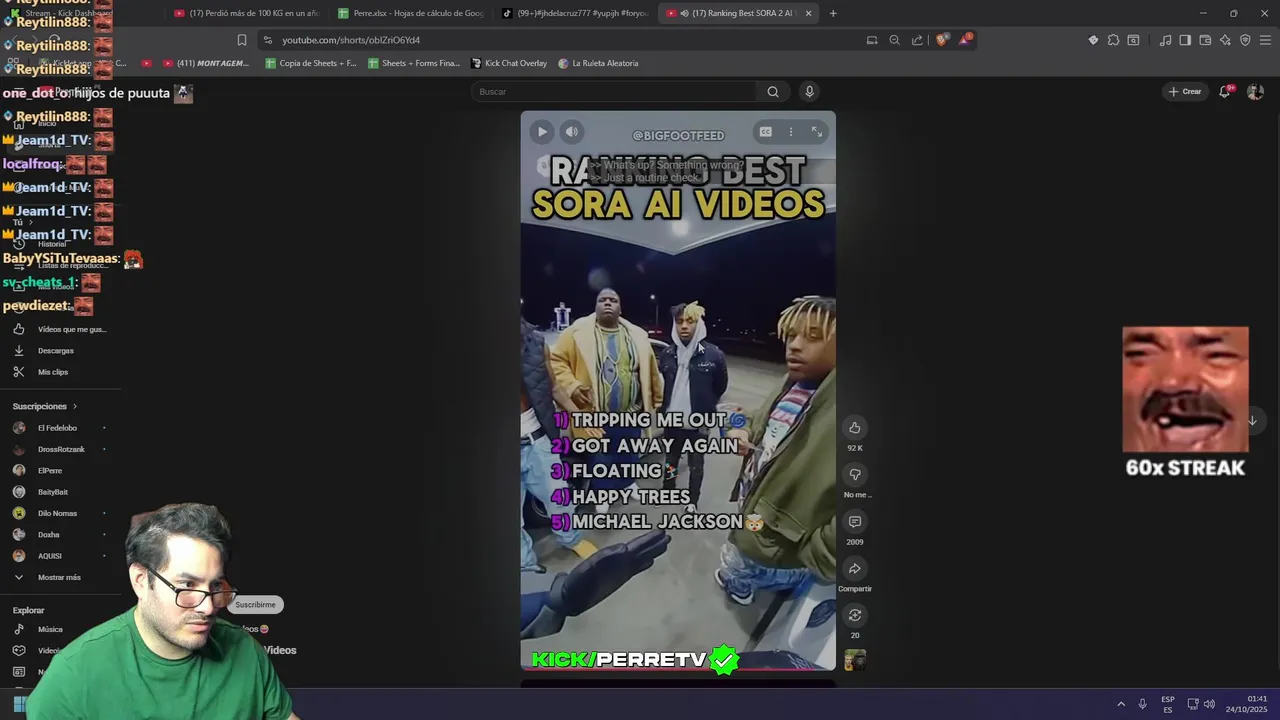
Task: Mute the Shorts video volume
Action: coord(571,132)
